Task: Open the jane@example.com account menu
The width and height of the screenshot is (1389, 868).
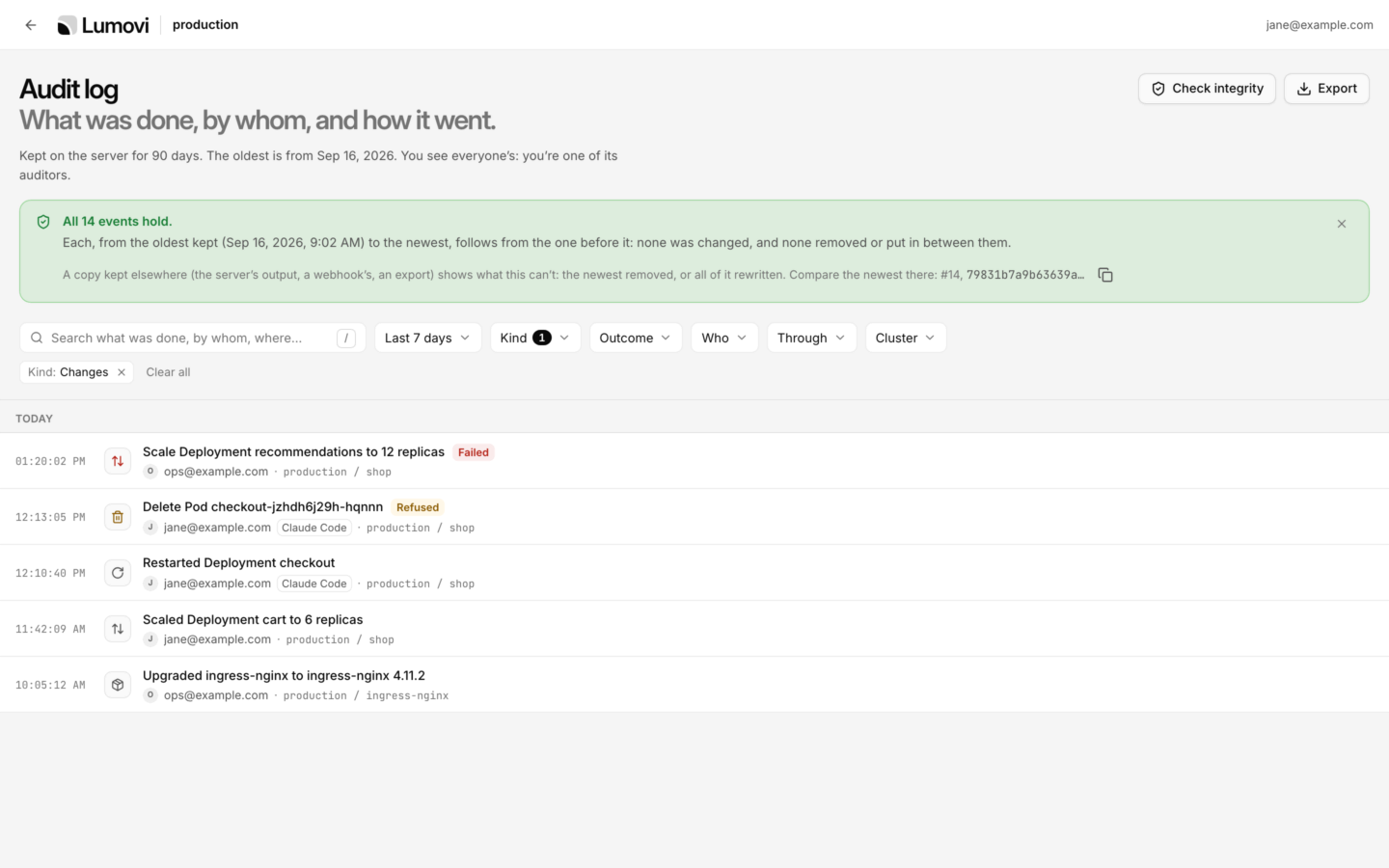Action: click(x=1320, y=25)
